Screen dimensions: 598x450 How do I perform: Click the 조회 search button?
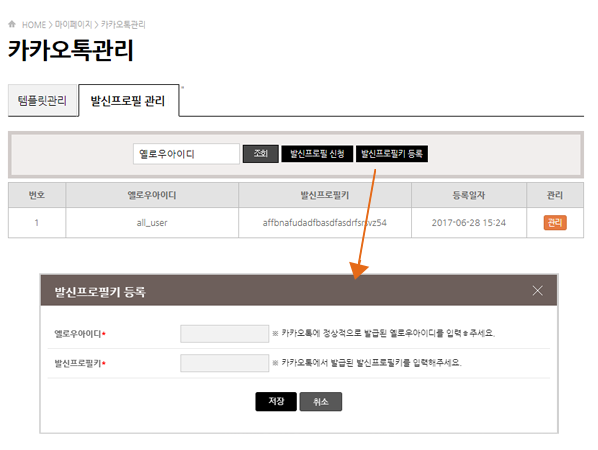[260, 154]
